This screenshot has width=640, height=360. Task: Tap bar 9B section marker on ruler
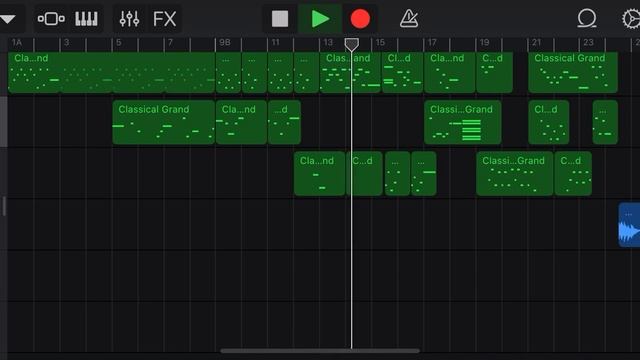225,42
